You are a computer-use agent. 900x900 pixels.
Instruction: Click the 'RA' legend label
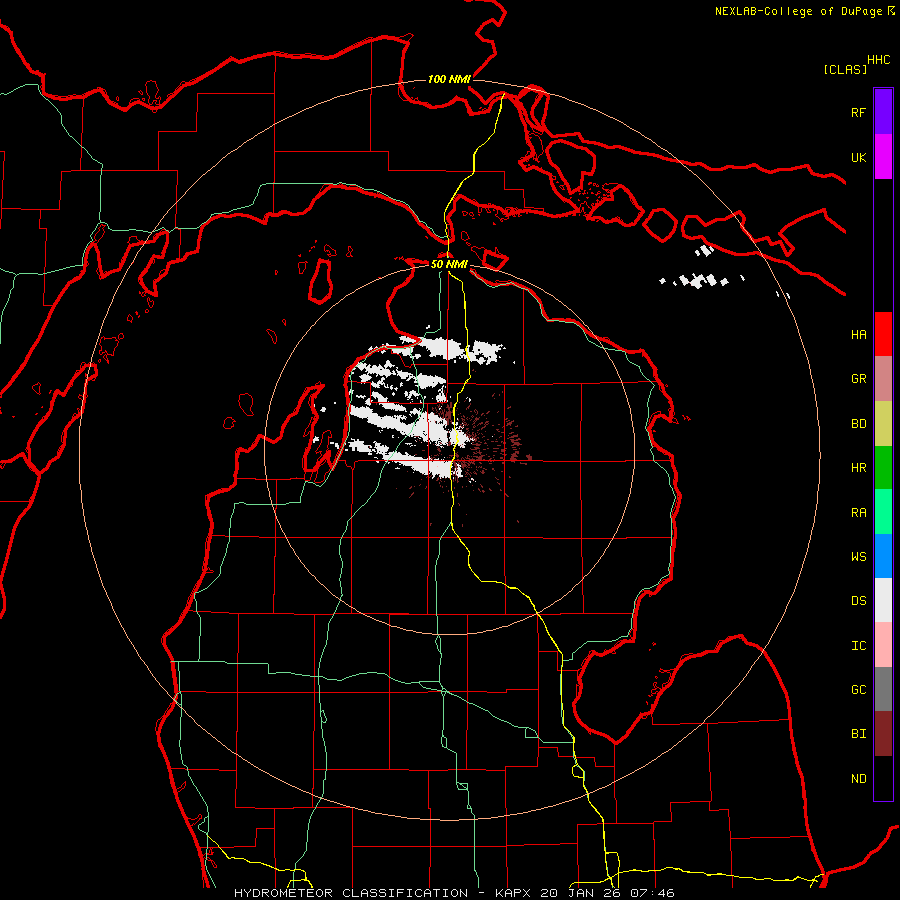pos(858,513)
